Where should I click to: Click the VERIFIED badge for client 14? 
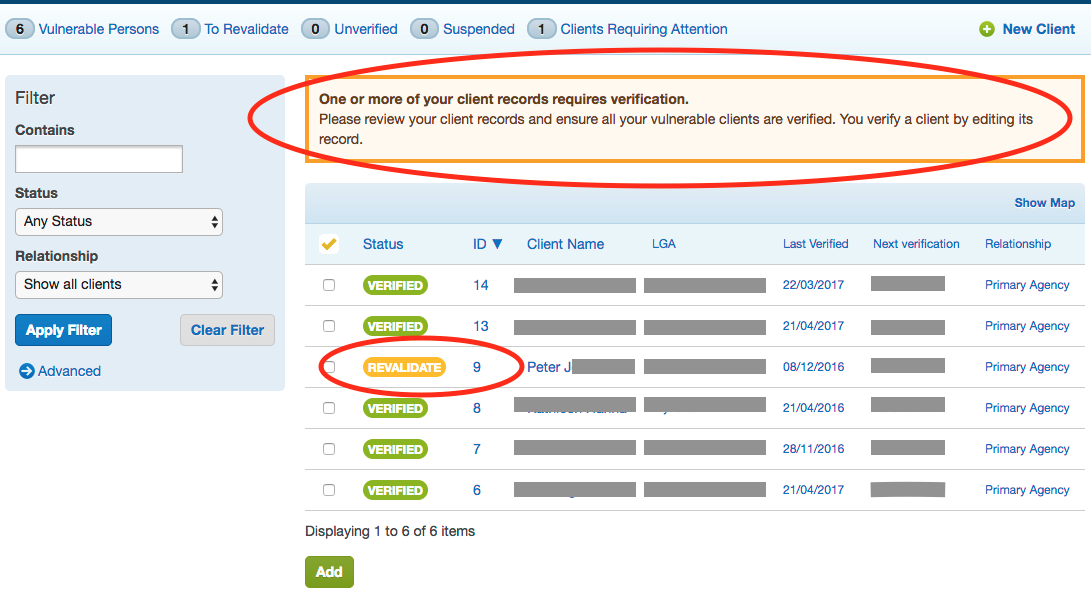click(x=395, y=285)
